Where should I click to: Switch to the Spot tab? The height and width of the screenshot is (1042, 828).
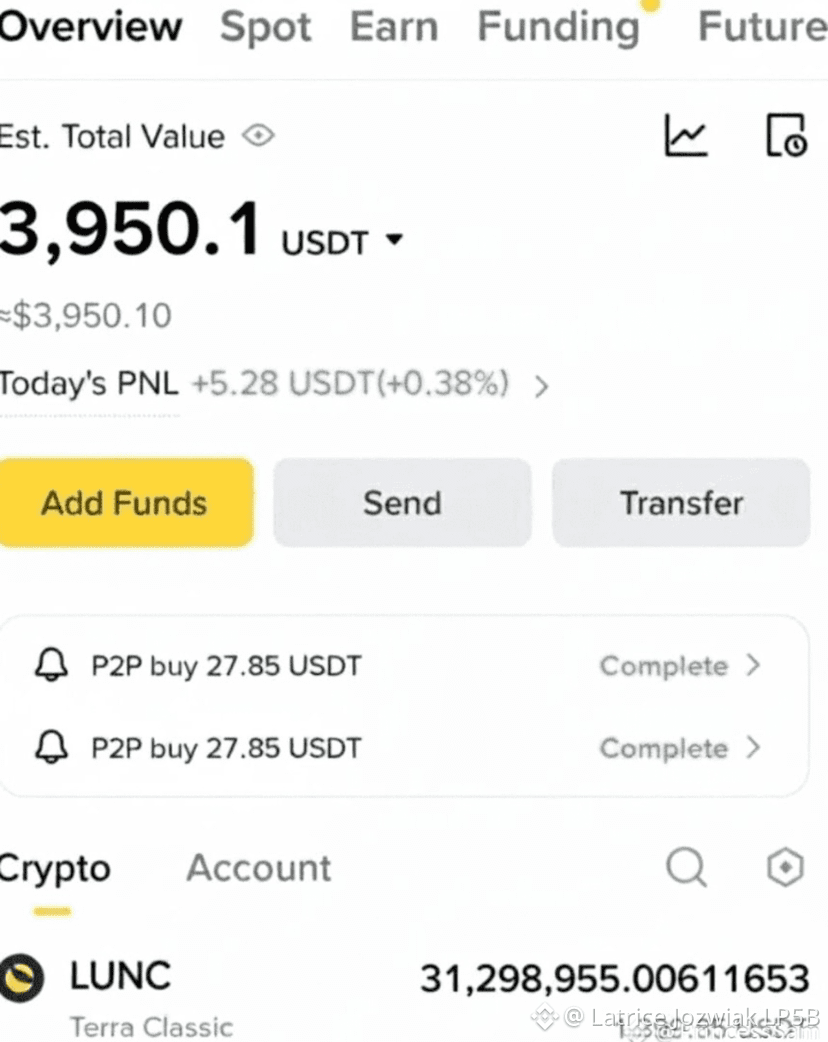(264, 27)
